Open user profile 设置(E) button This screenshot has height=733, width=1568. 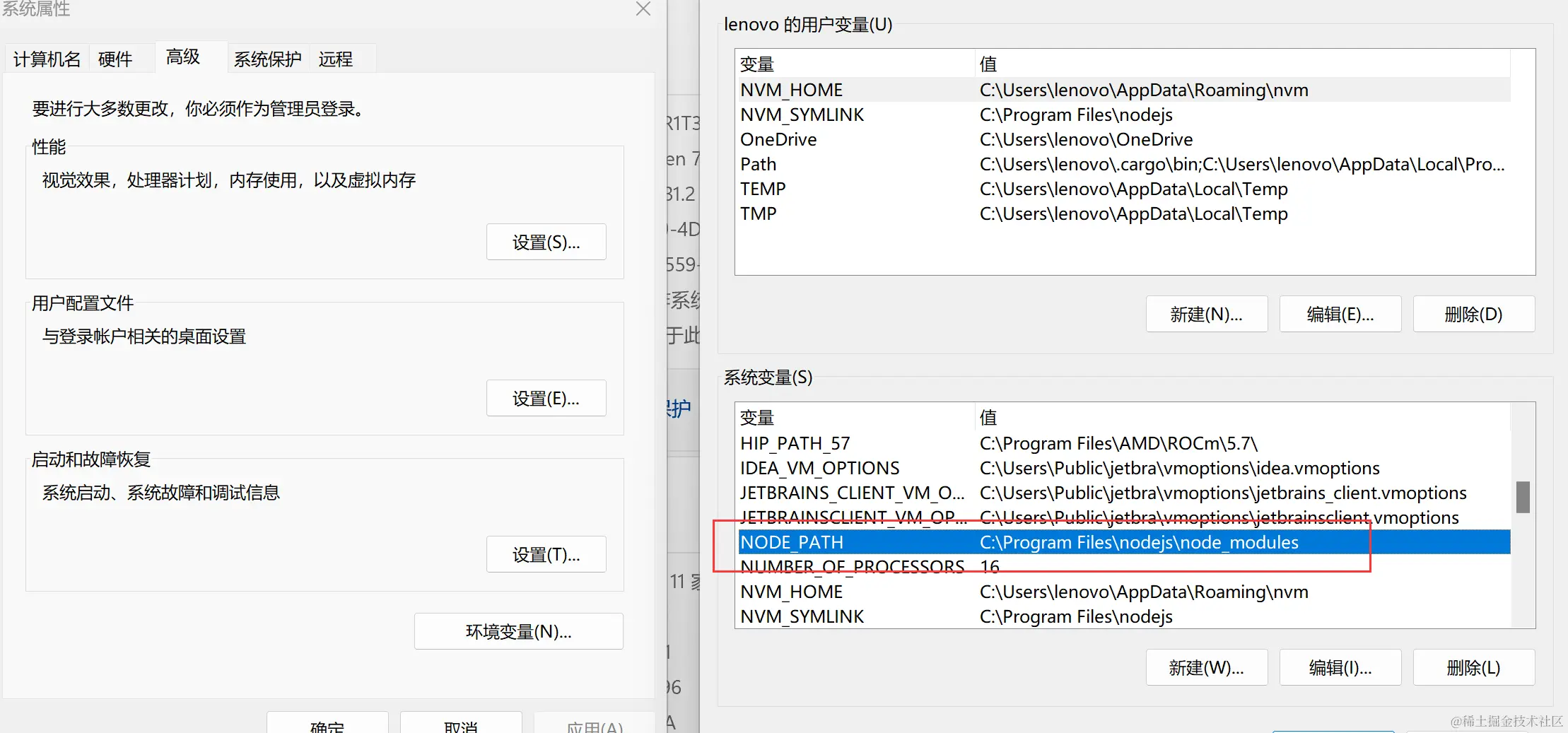(546, 398)
